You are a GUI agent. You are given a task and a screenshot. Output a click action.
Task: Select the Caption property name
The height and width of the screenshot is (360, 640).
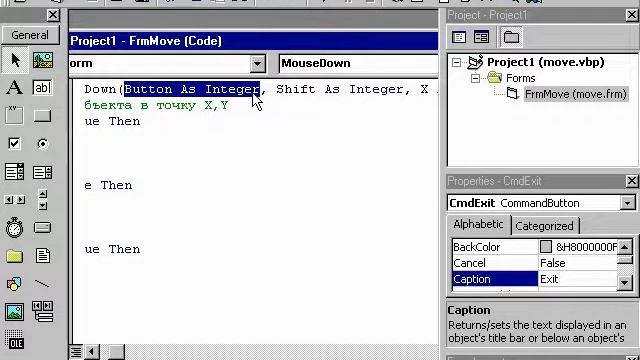coord(495,279)
